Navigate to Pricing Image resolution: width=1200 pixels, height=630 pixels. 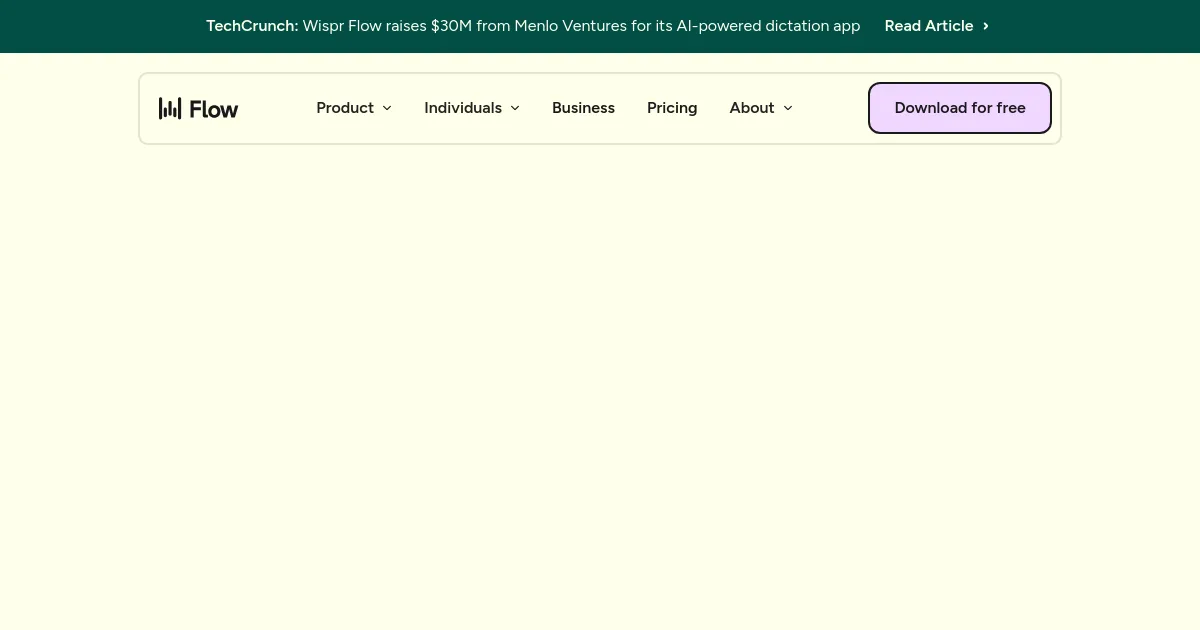click(x=672, y=108)
